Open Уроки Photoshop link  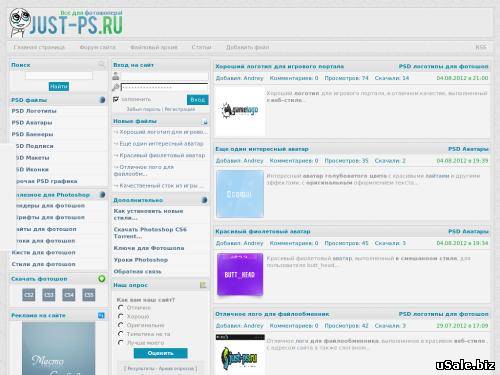pos(141,260)
